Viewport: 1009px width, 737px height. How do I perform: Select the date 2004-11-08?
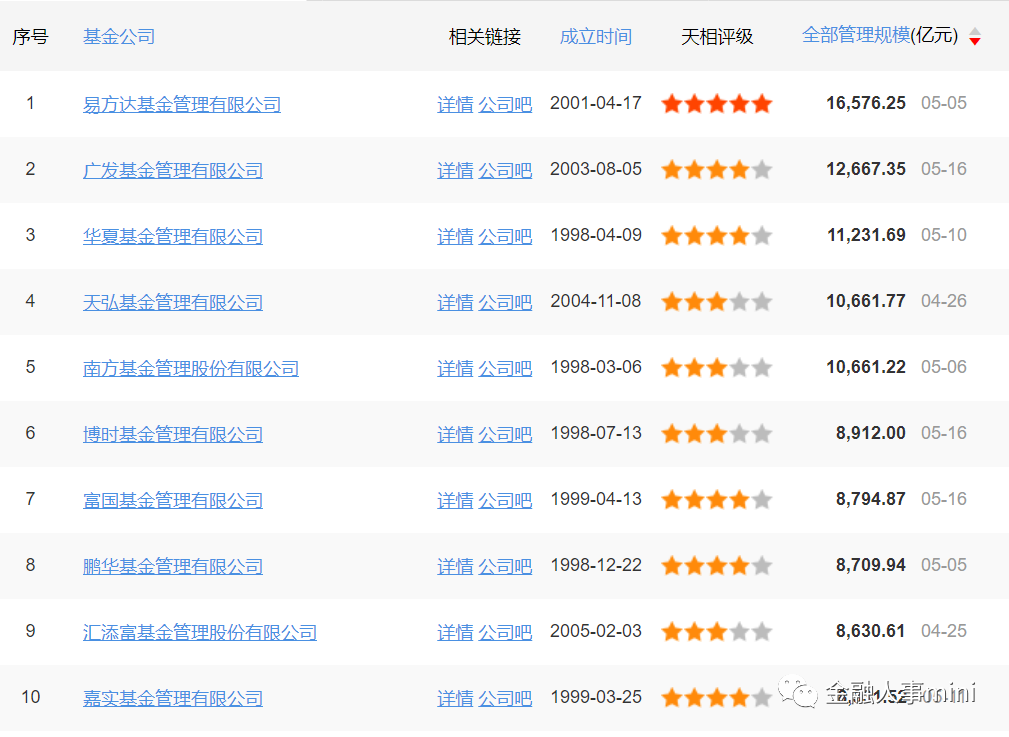click(596, 301)
